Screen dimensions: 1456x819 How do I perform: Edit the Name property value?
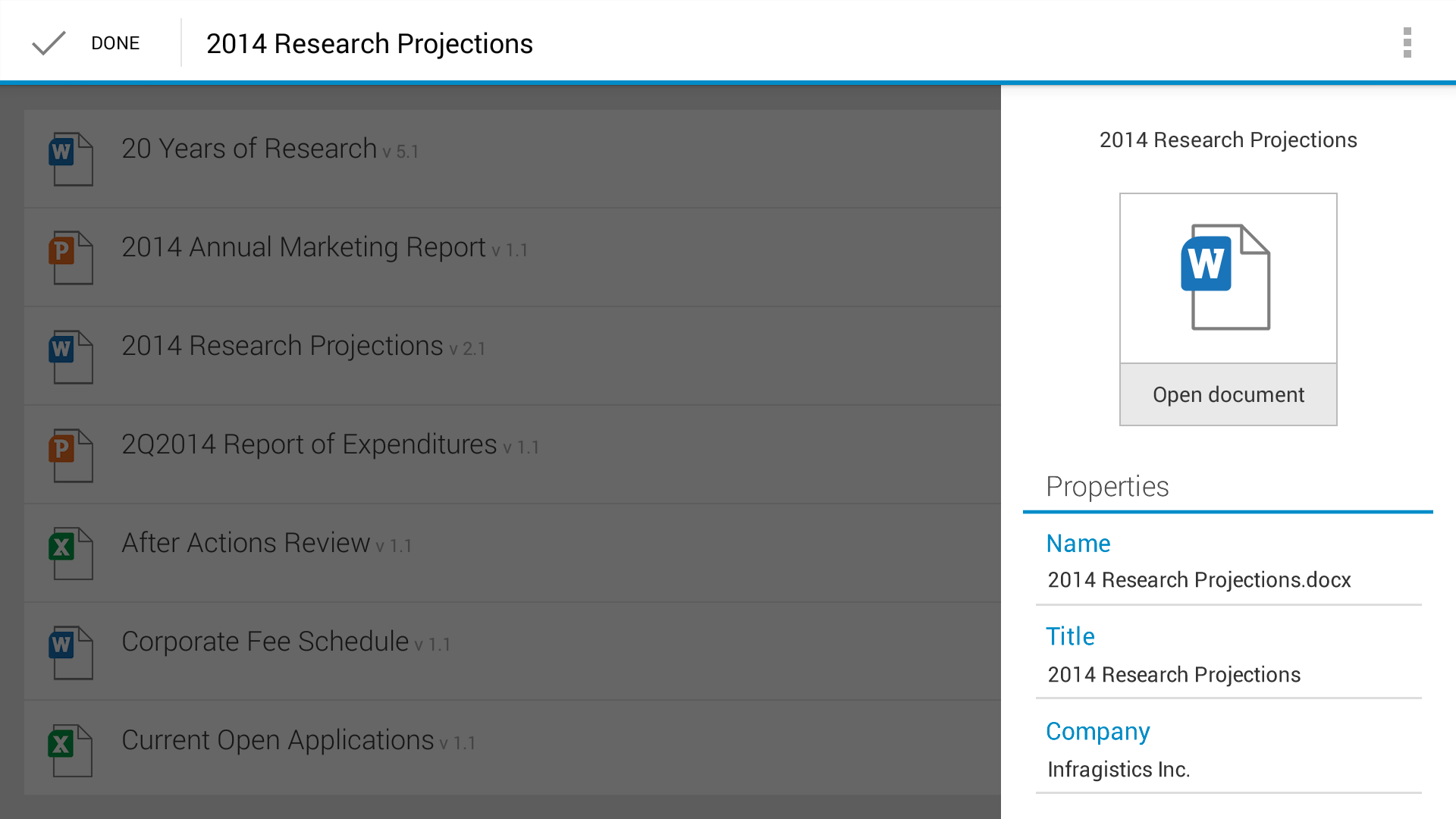pyautogui.click(x=1198, y=579)
